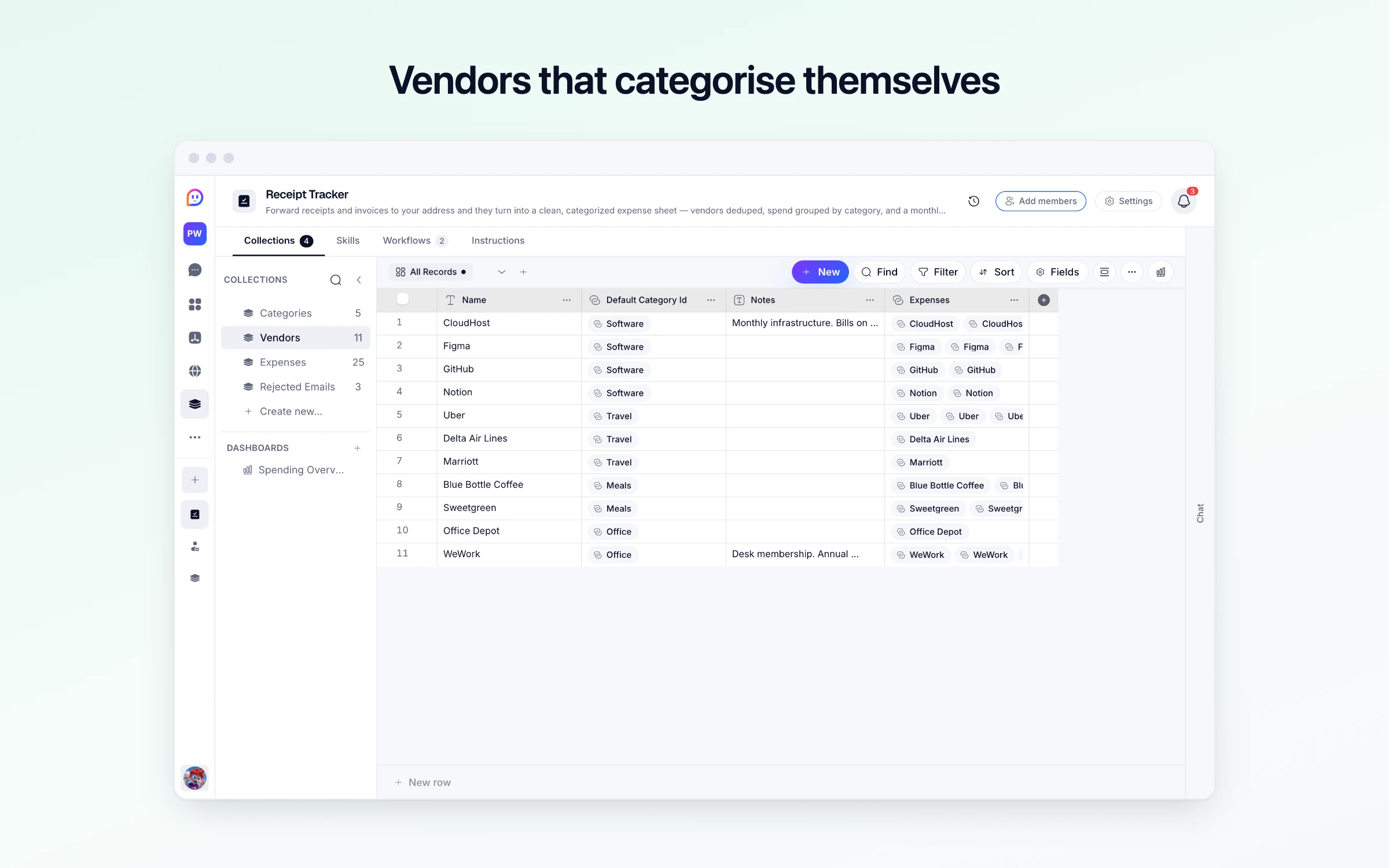Open the Receipt Tracker checklist sidebar icon

click(x=195, y=514)
